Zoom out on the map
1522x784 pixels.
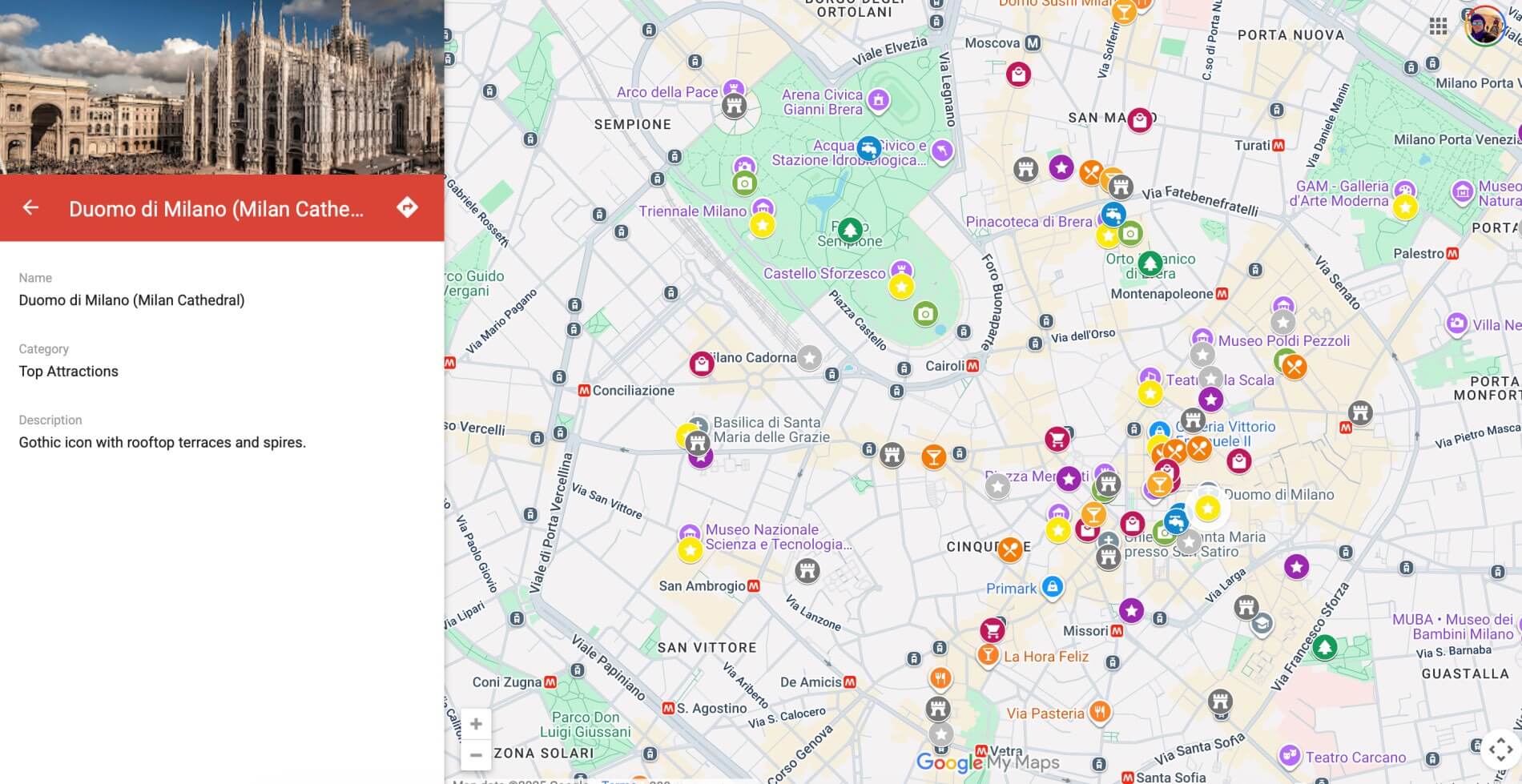(x=476, y=755)
